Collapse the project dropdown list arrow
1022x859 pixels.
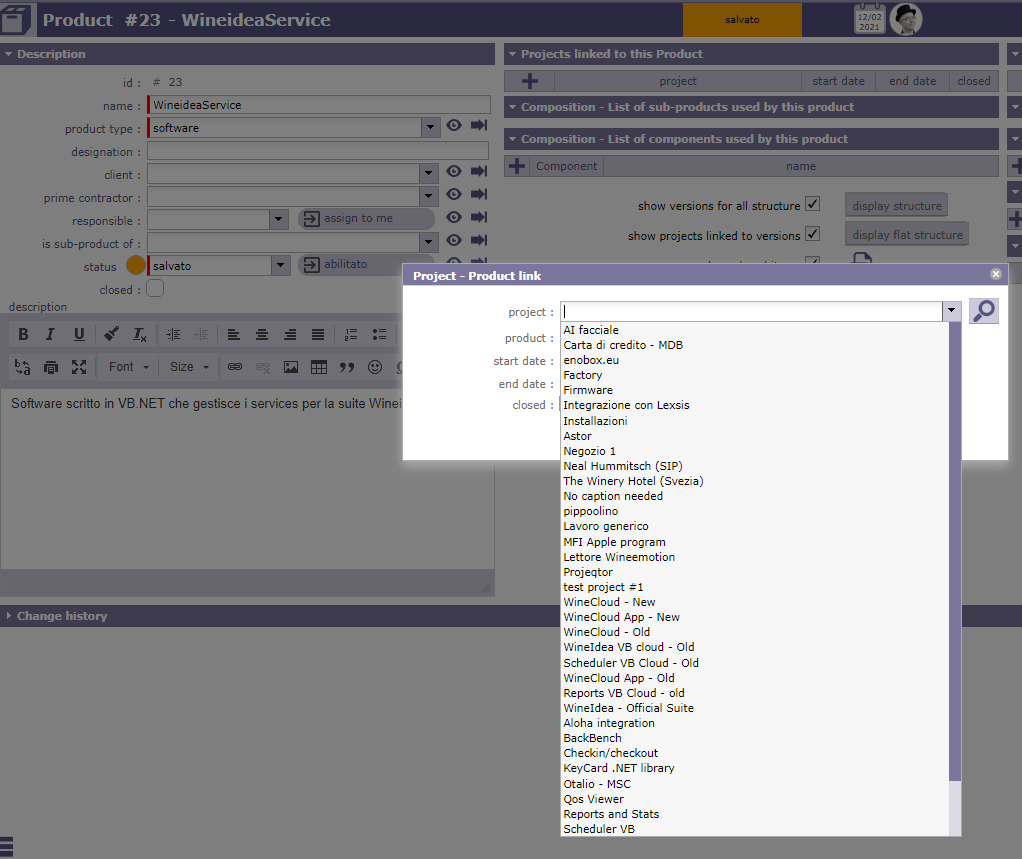click(x=951, y=312)
